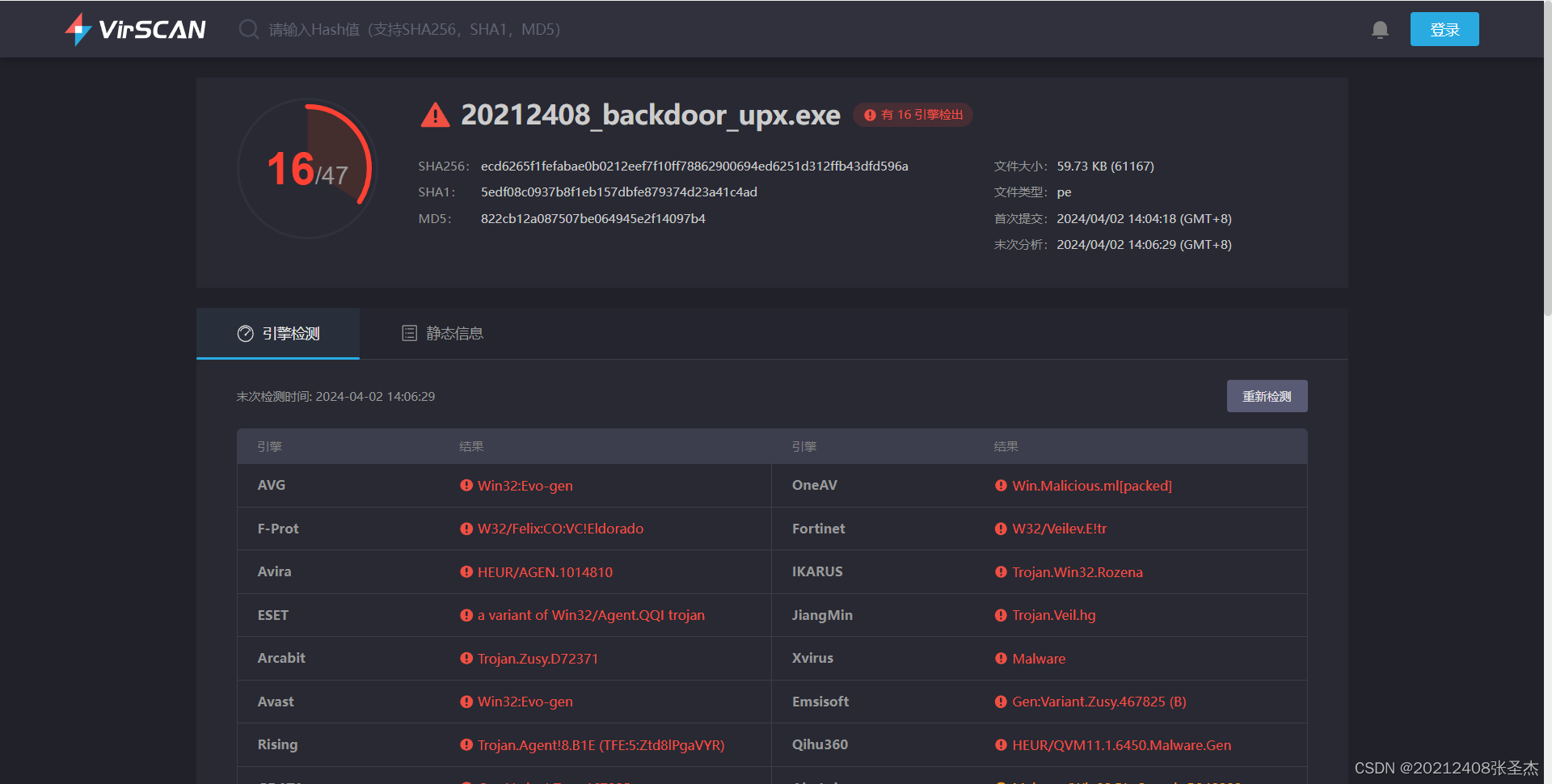
Task: Click the search magnifier icon
Action: click(x=249, y=29)
